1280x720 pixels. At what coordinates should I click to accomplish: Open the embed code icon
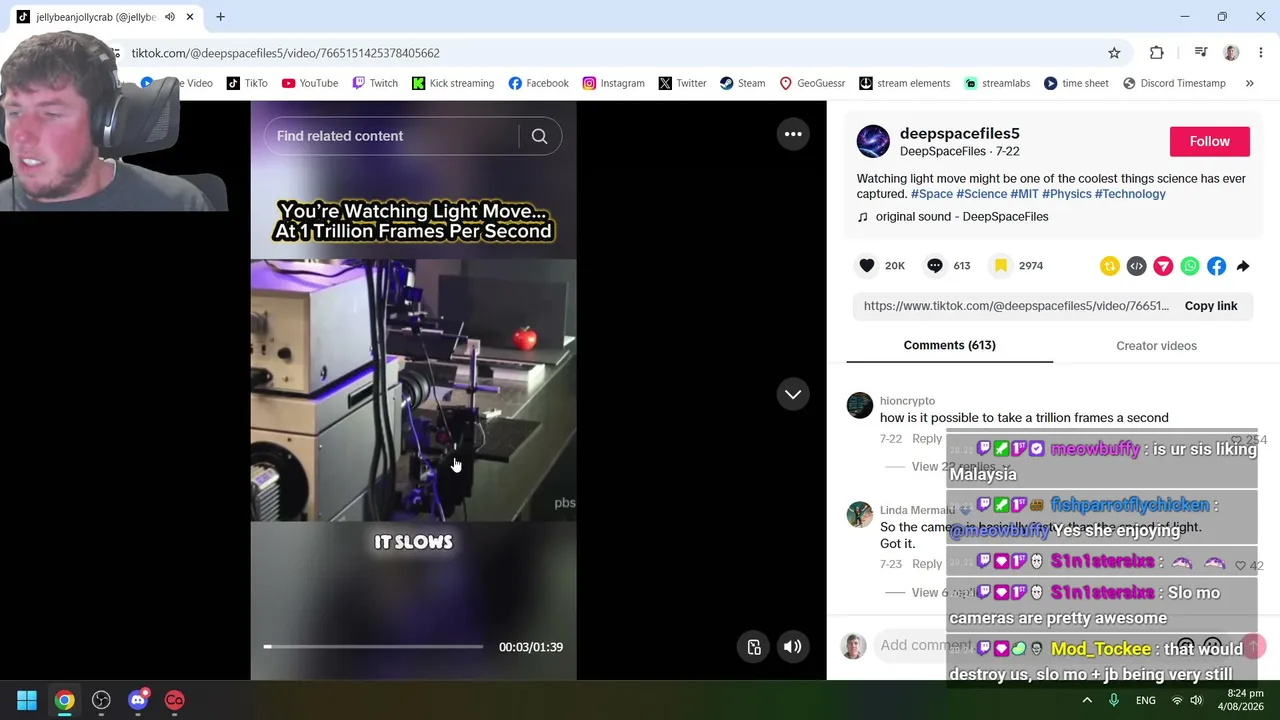(x=1136, y=266)
